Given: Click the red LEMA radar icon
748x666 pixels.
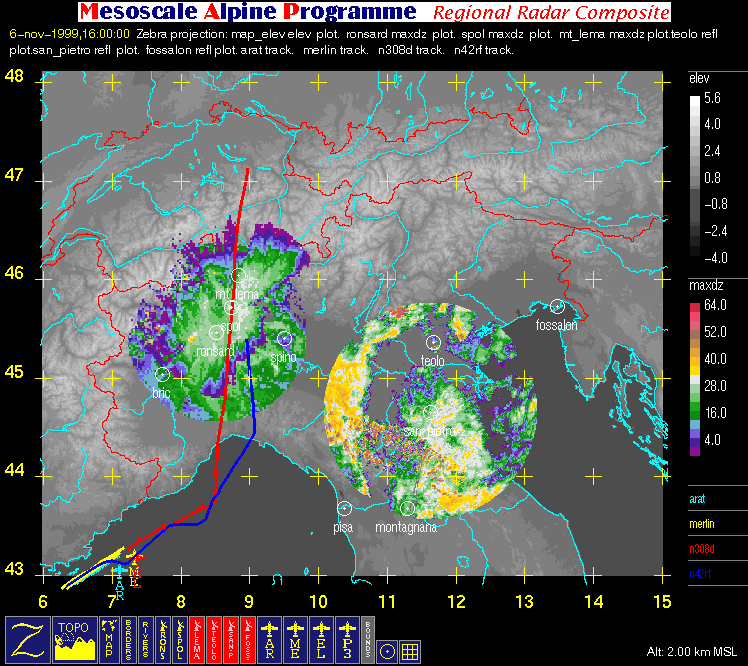Looking at the screenshot, I should 197,640.
